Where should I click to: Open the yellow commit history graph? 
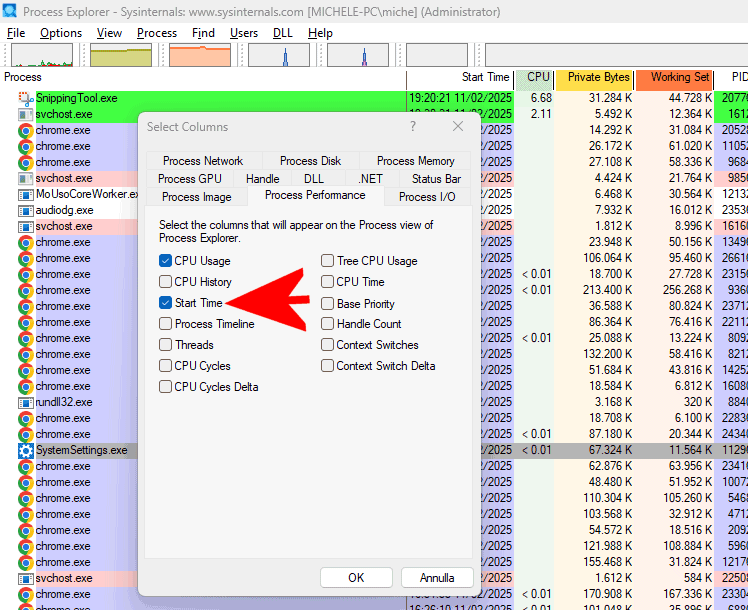(x=121, y=55)
